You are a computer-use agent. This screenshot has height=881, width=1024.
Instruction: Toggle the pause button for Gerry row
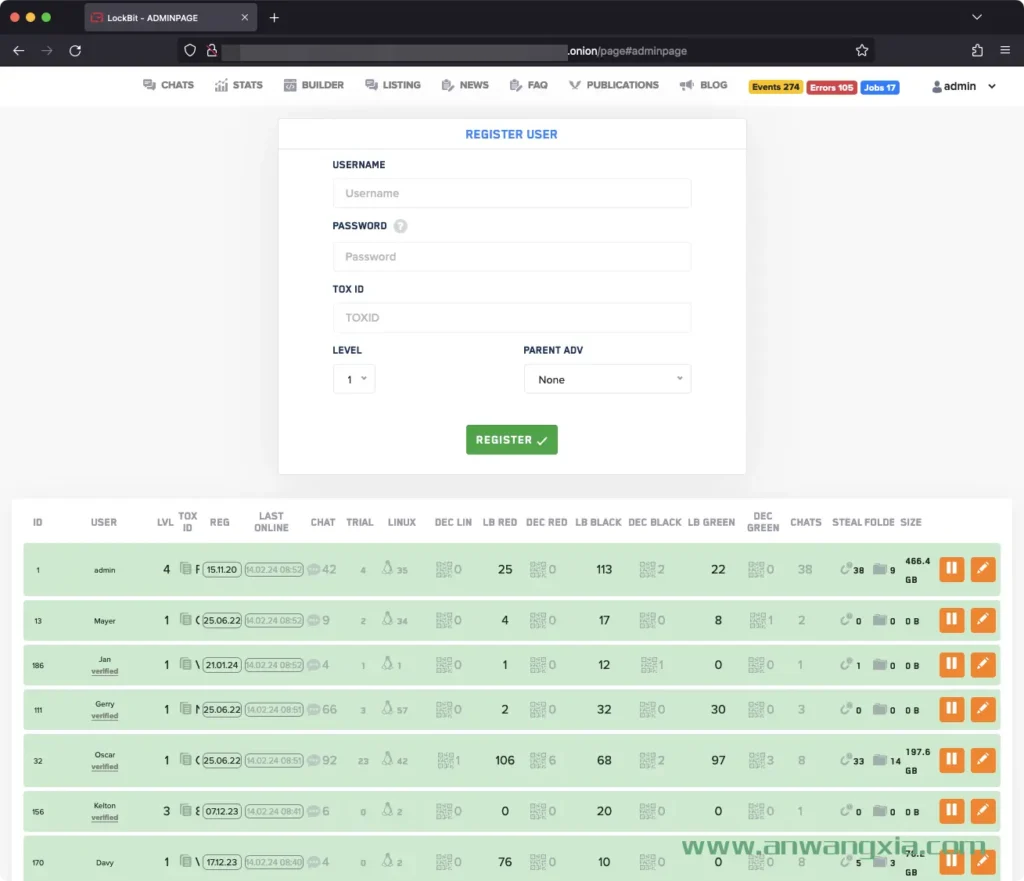pyautogui.click(x=952, y=709)
